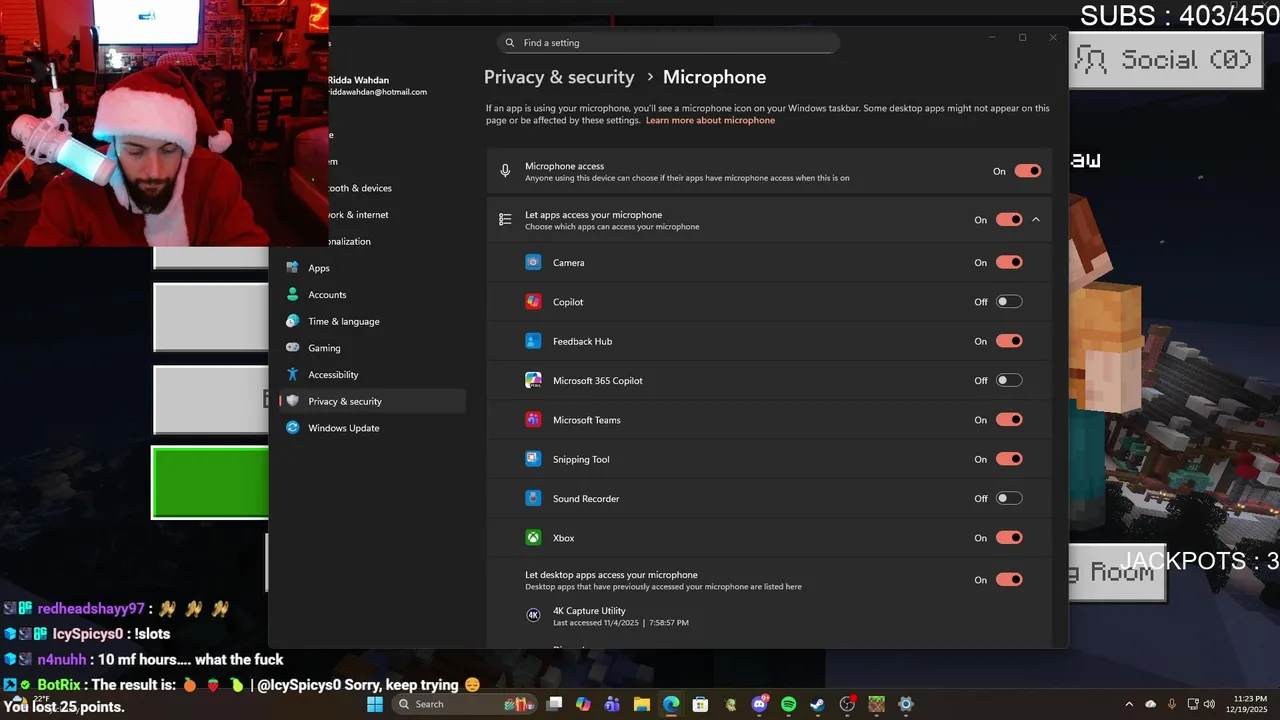Click the Feedback Hub app icon
The width and height of the screenshot is (1280, 720).
tap(533, 341)
